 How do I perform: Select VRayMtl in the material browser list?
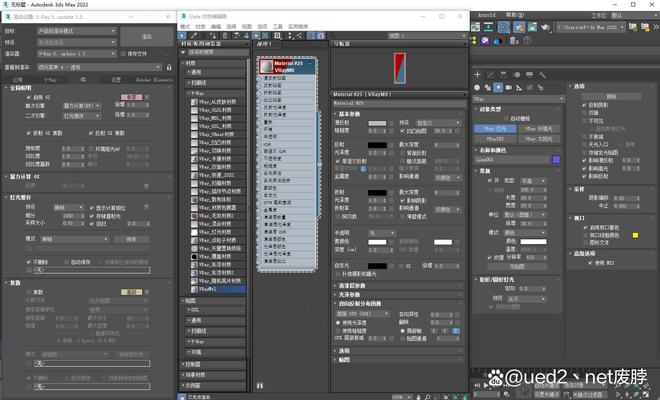218,289
